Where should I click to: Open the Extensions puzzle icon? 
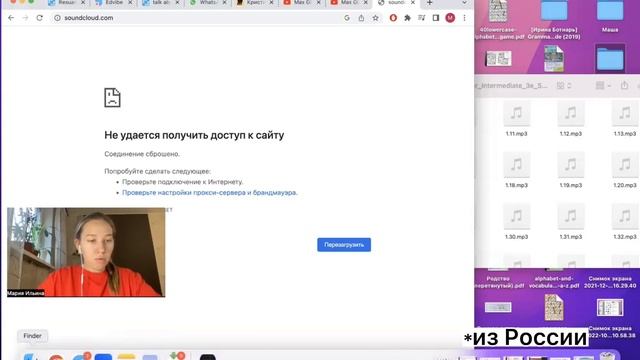pos(407,18)
